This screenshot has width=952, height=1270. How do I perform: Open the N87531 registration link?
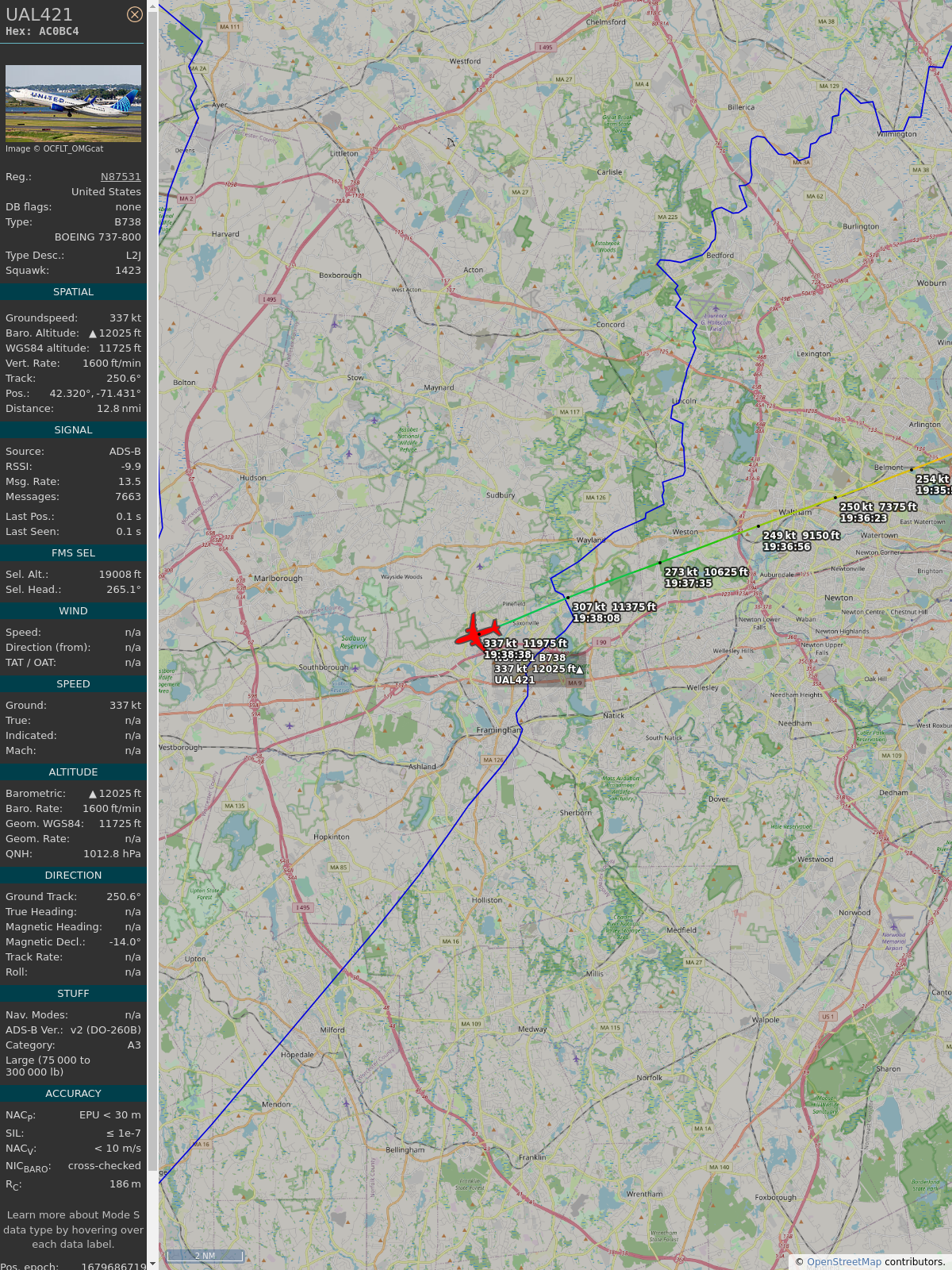point(121,177)
